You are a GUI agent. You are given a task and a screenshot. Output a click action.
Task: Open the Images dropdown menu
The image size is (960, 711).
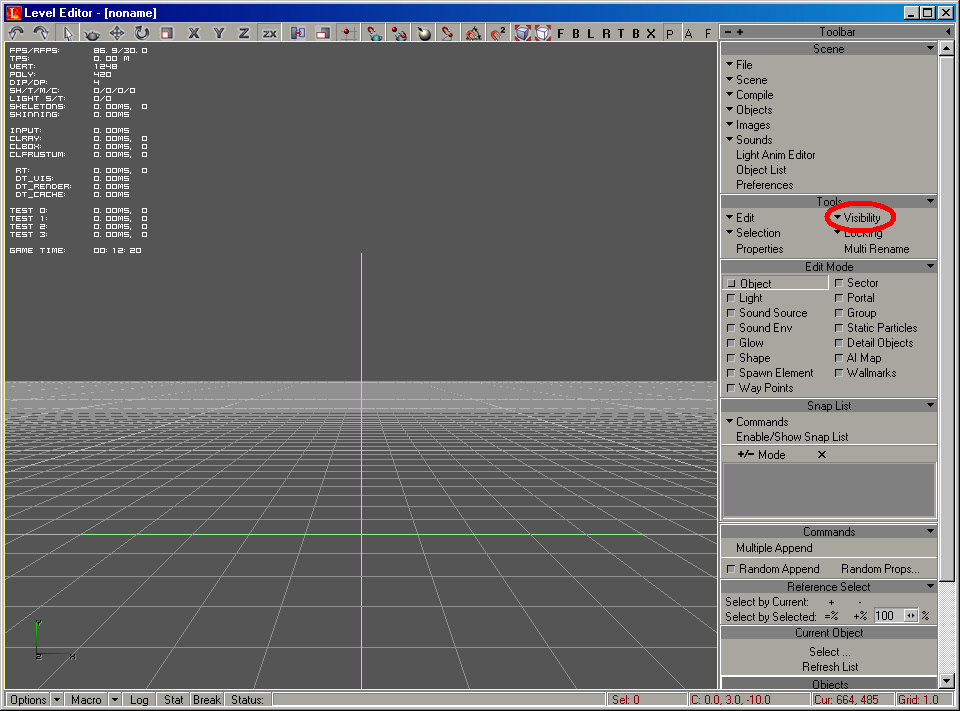tap(748, 125)
